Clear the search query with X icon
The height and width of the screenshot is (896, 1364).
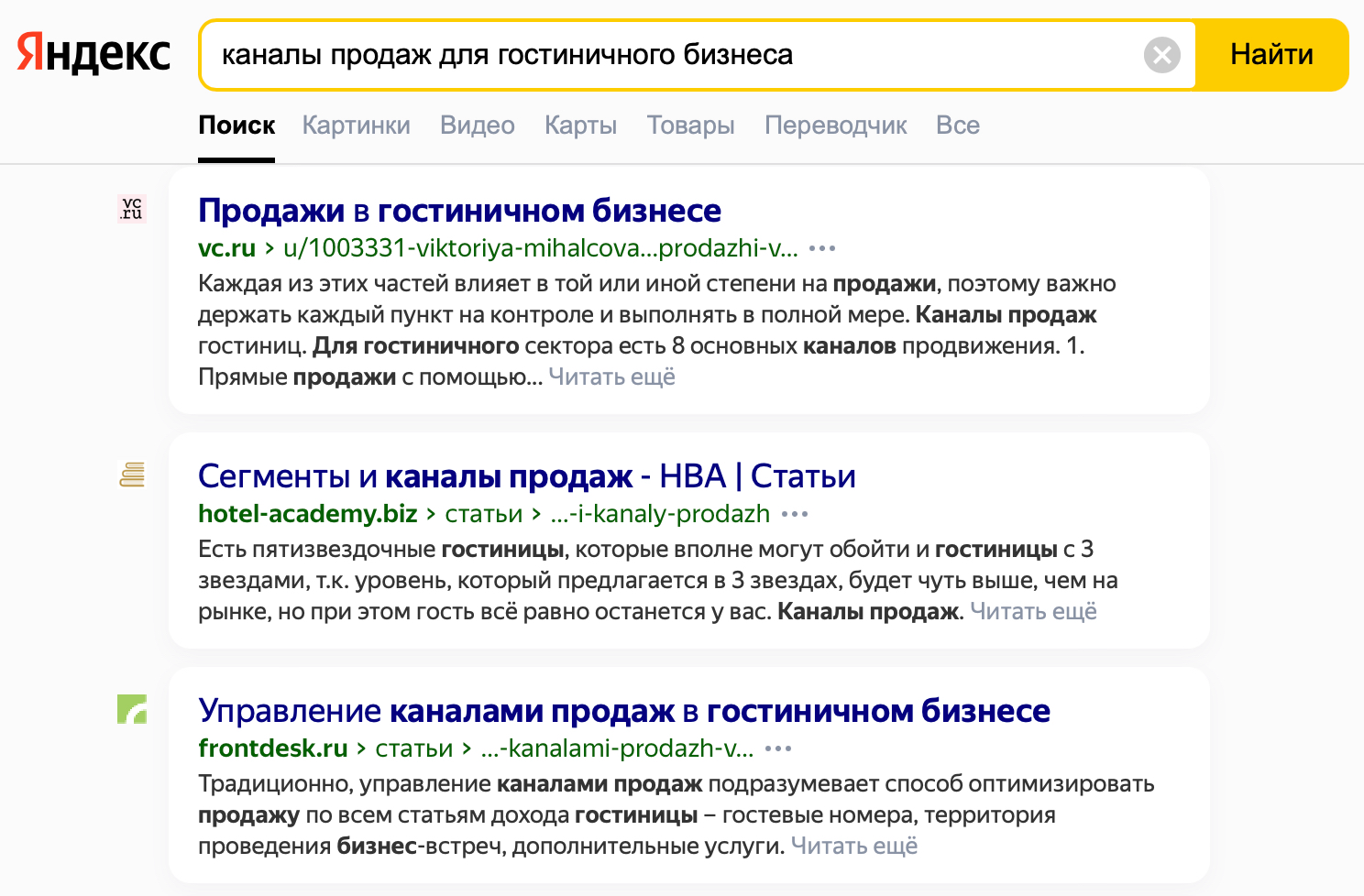tap(1162, 55)
